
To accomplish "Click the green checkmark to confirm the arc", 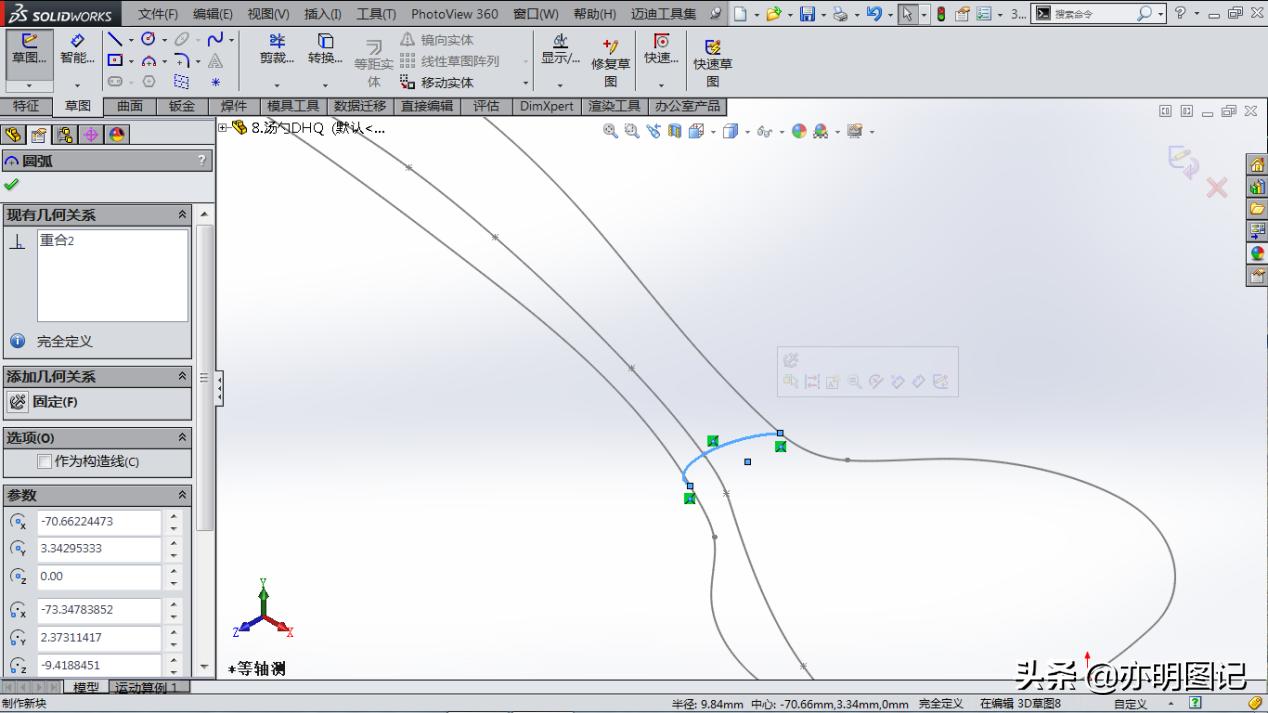I will (x=14, y=185).
